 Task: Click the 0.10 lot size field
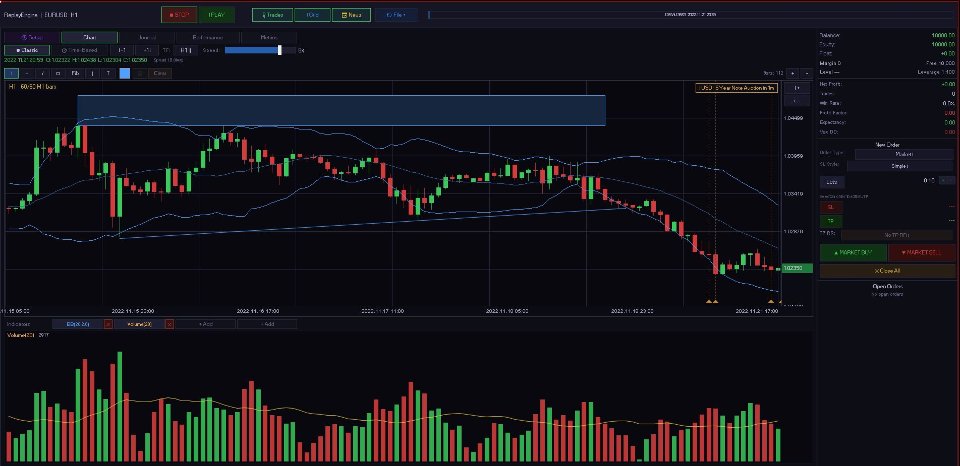click(929, 181)
